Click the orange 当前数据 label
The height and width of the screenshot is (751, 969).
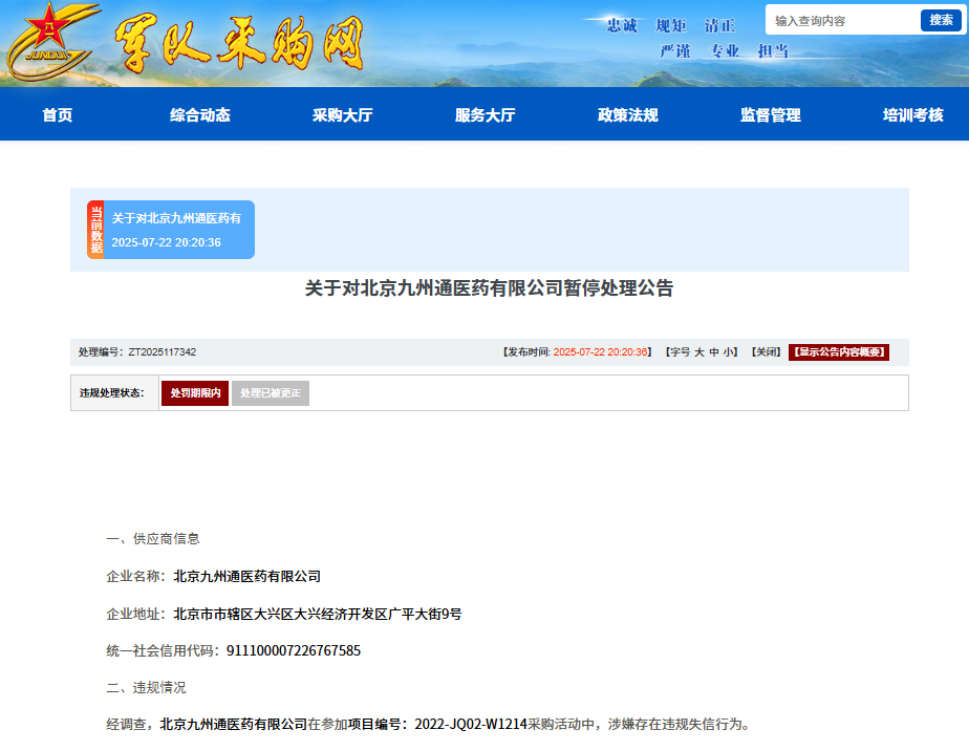pyautogui.click(x=96, y=229)
